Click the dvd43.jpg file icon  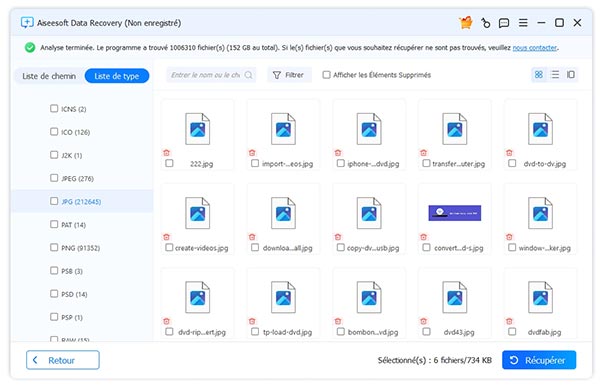click(x=455, y=297)
